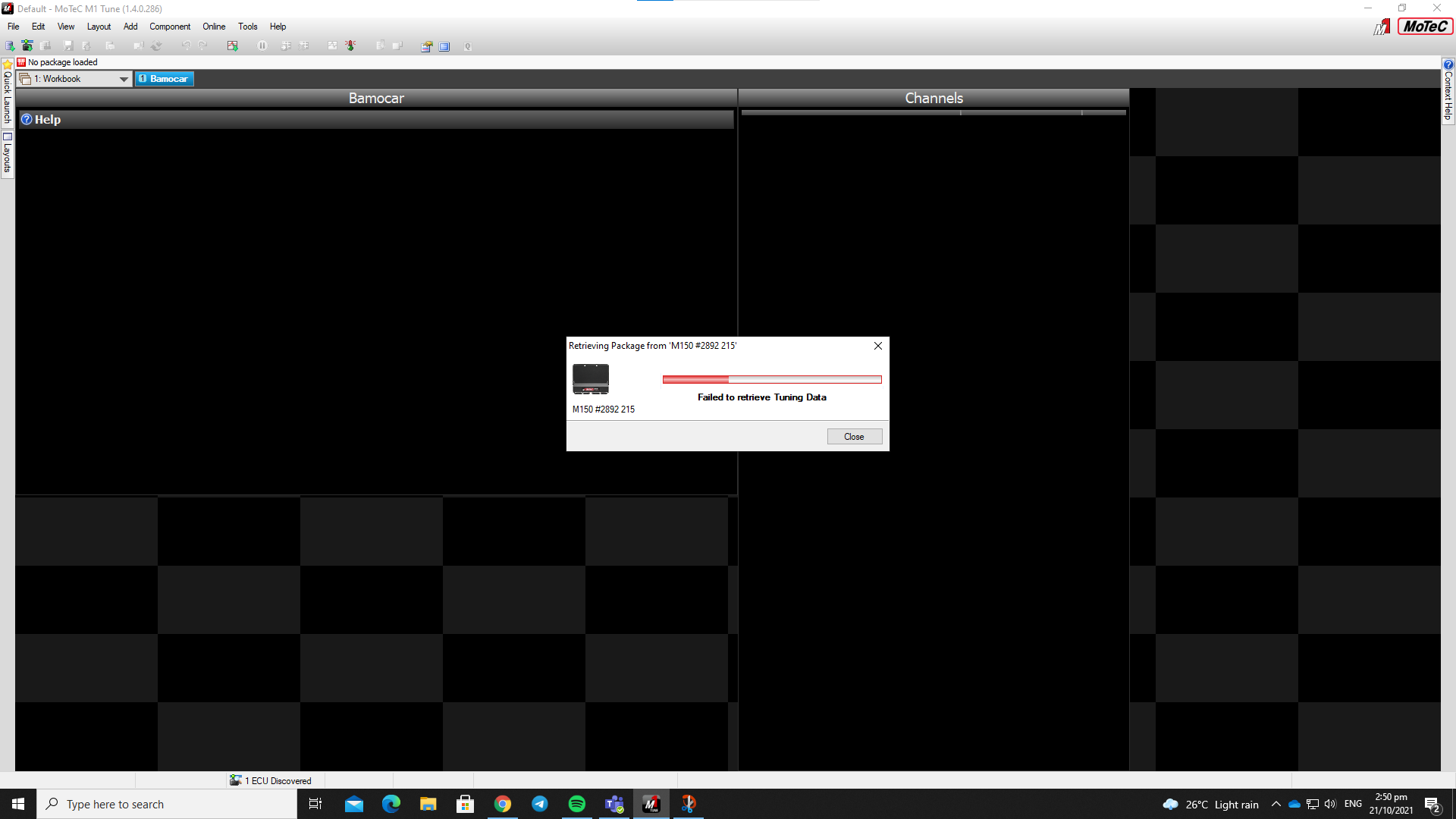Click the Help panel heading text
The height and width of the screenshot is (819, 1456).
[x=48, y=120]
